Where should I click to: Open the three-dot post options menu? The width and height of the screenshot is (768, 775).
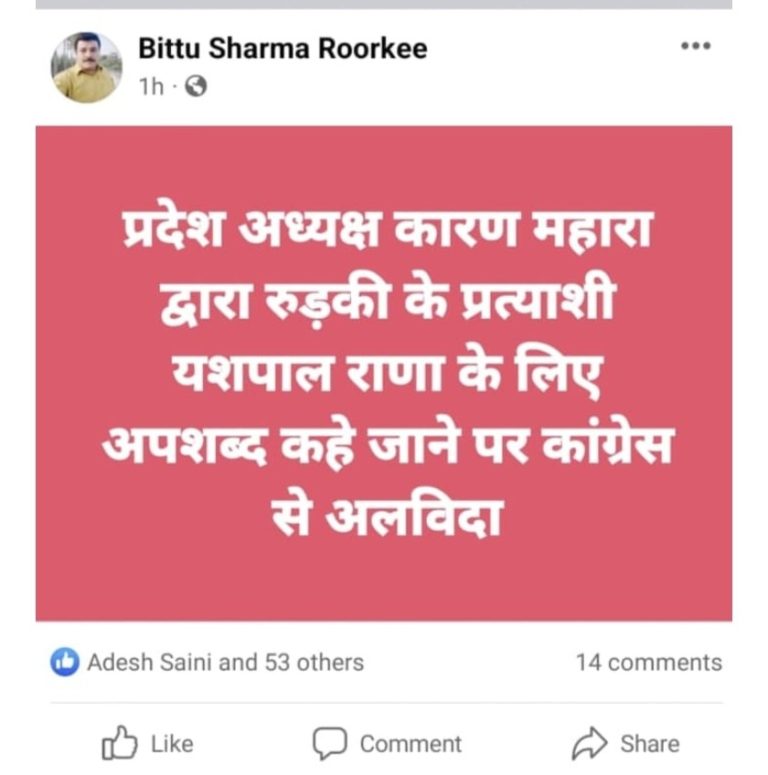coord(695,46)
